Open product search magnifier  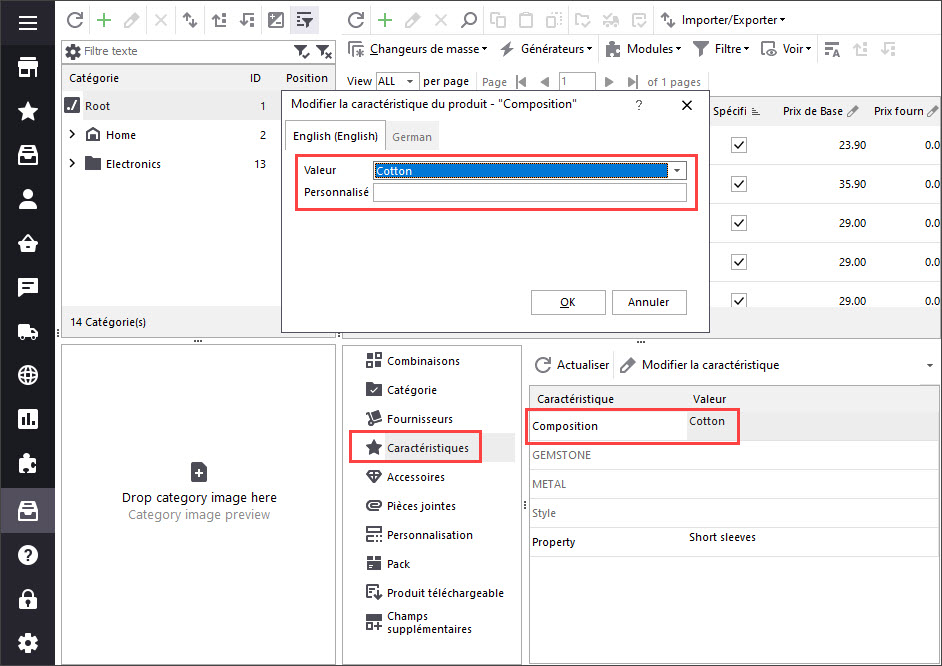469,20
